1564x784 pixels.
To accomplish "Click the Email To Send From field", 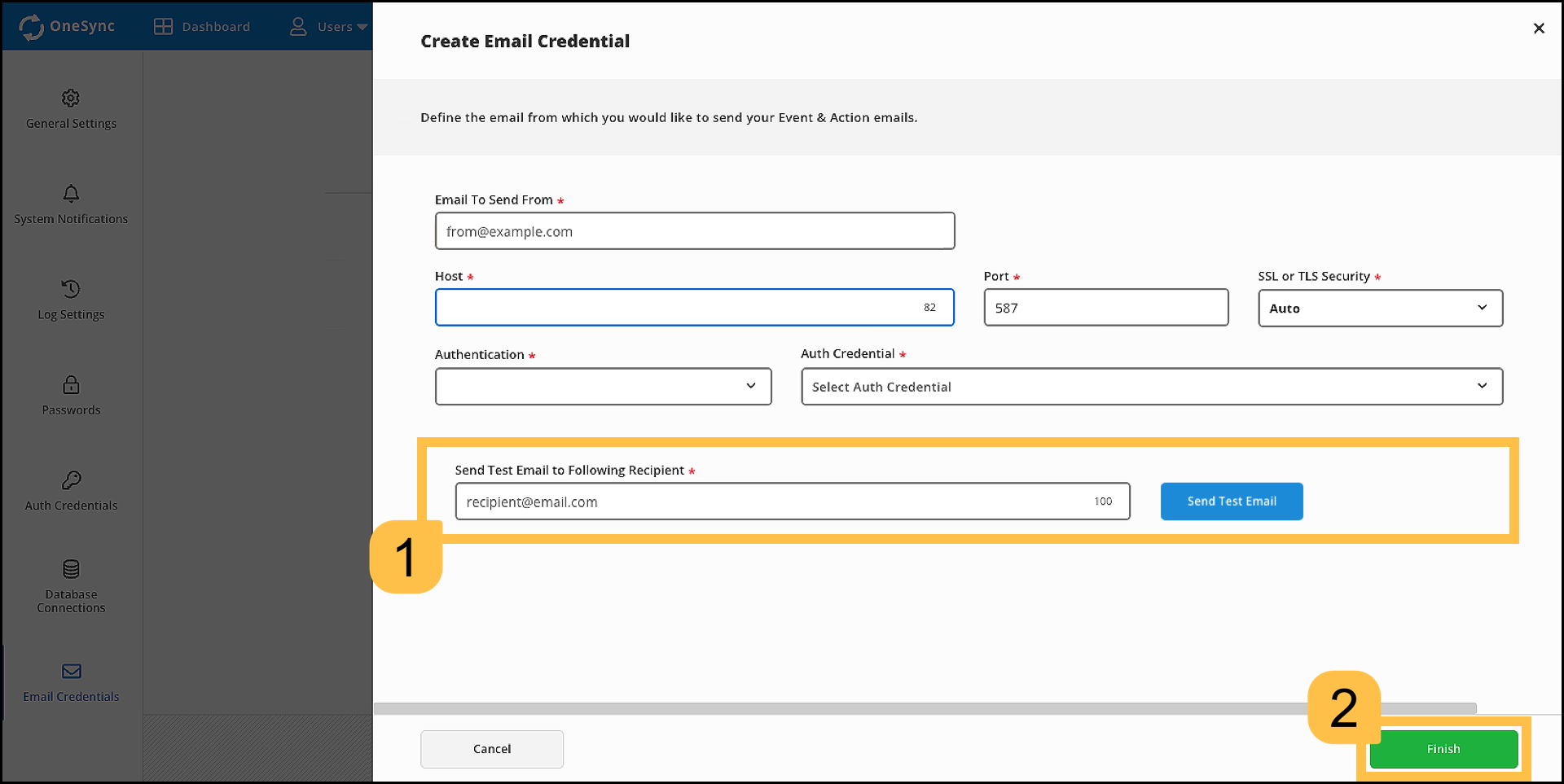I will (694, 230).
